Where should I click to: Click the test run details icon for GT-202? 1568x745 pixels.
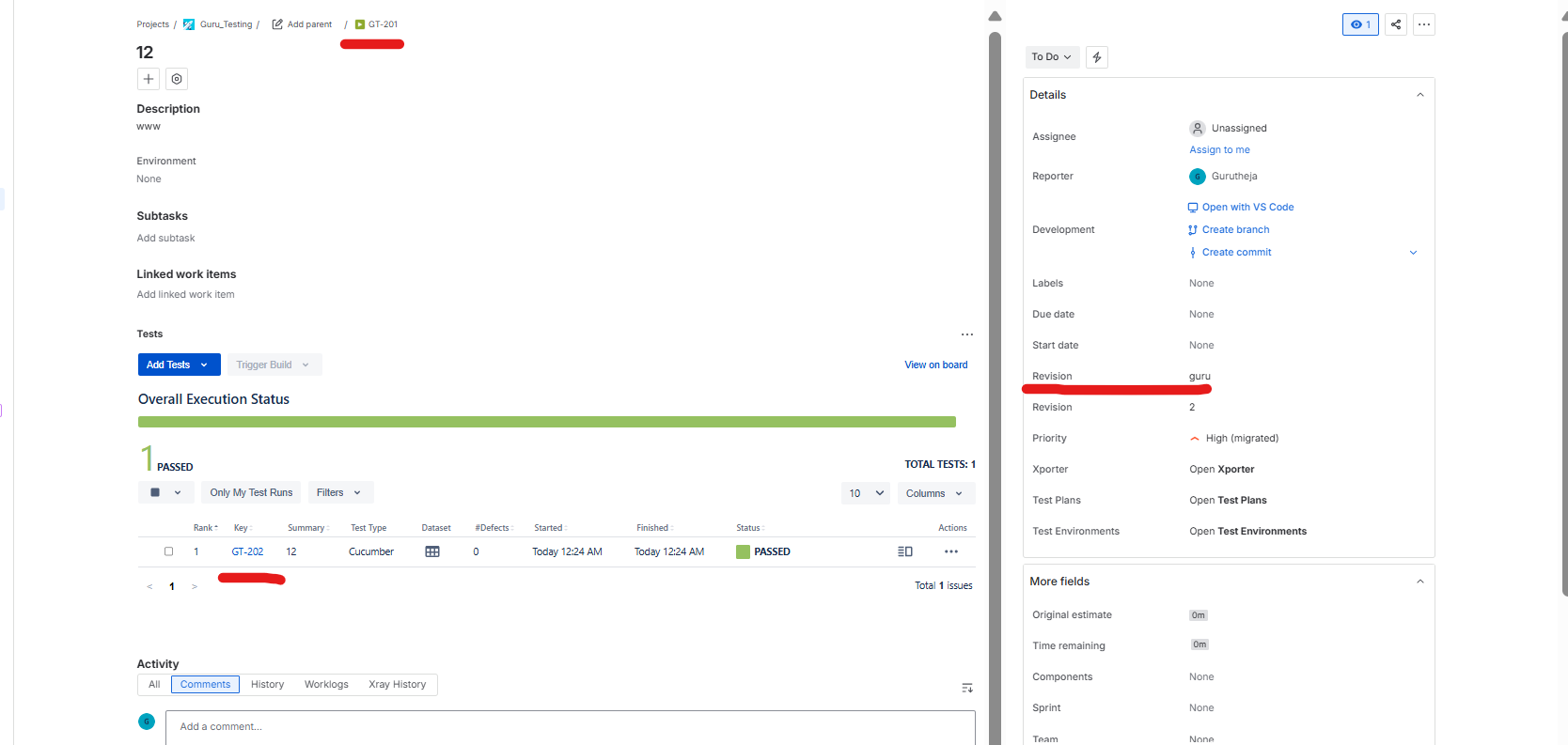904,551
